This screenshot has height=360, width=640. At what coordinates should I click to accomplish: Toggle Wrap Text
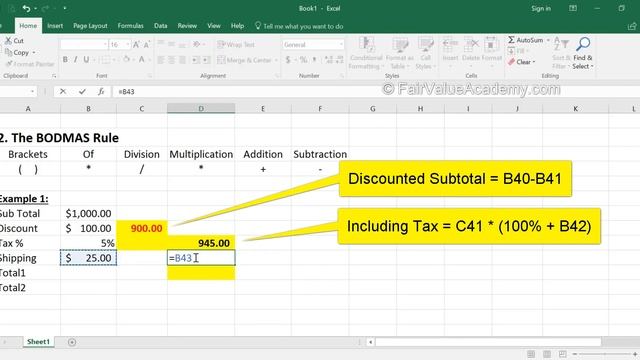236,44
